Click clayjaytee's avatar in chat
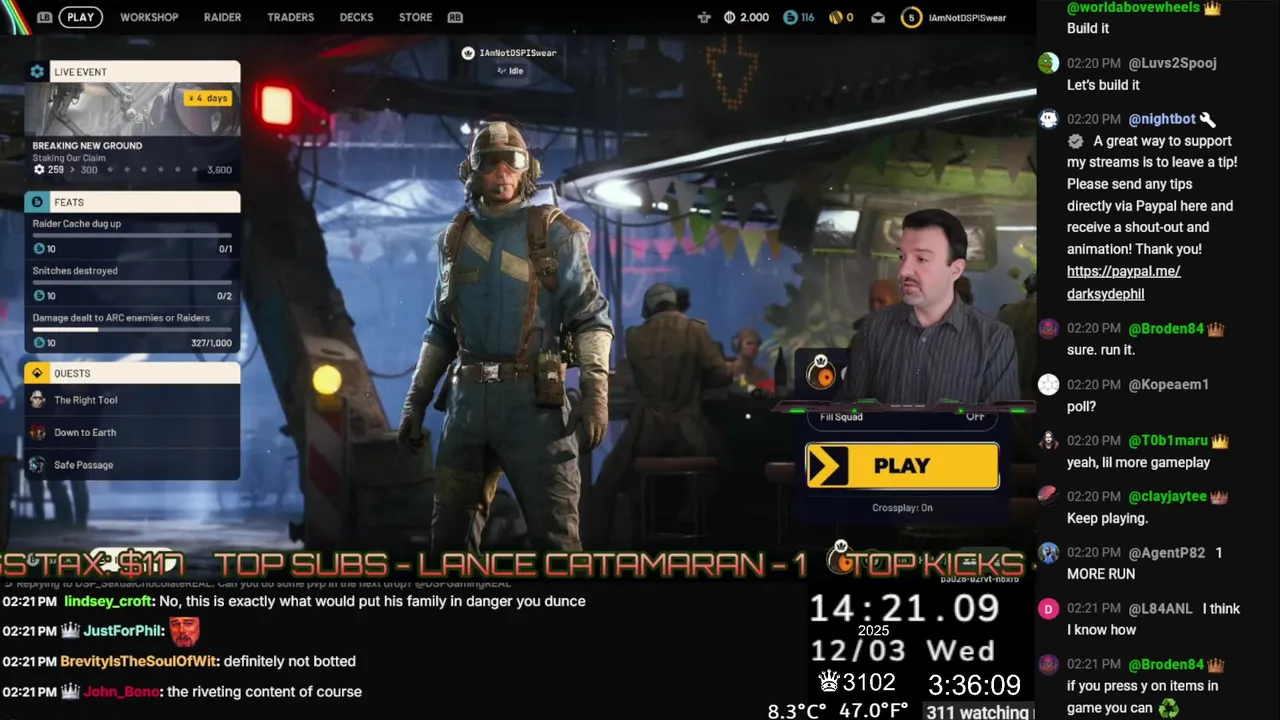 (x=1048, y=496)
